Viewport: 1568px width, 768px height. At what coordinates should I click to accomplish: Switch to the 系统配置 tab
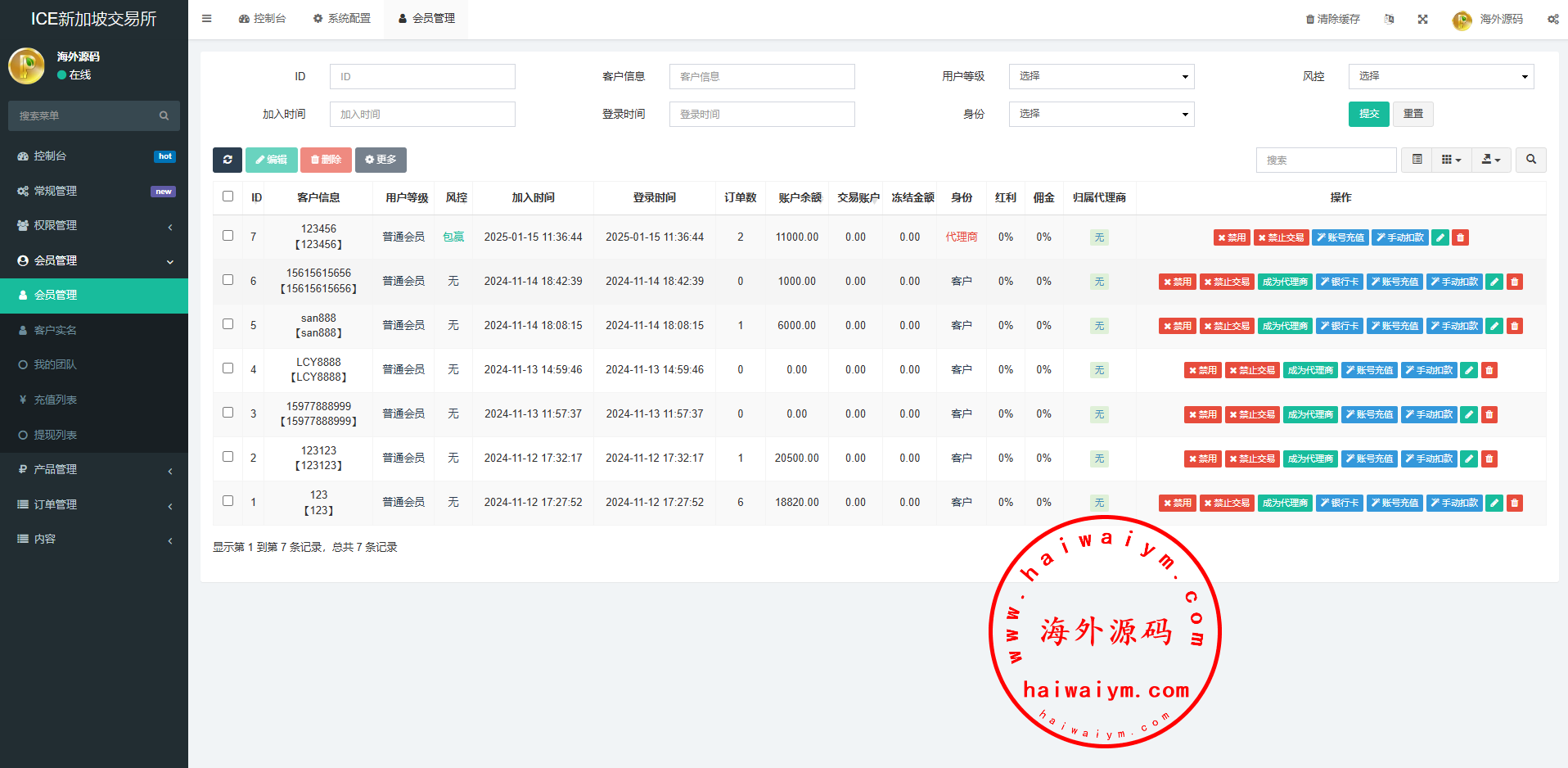(342, 18)
